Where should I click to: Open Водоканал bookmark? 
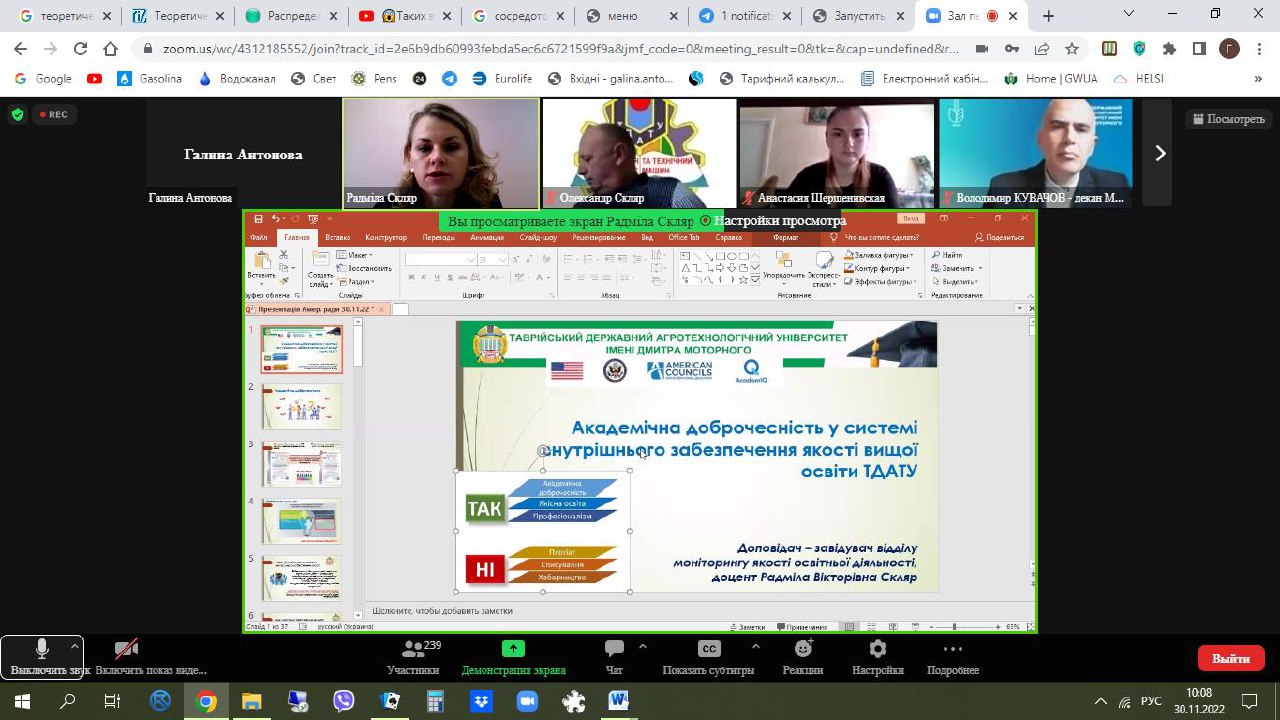[237, 79]
